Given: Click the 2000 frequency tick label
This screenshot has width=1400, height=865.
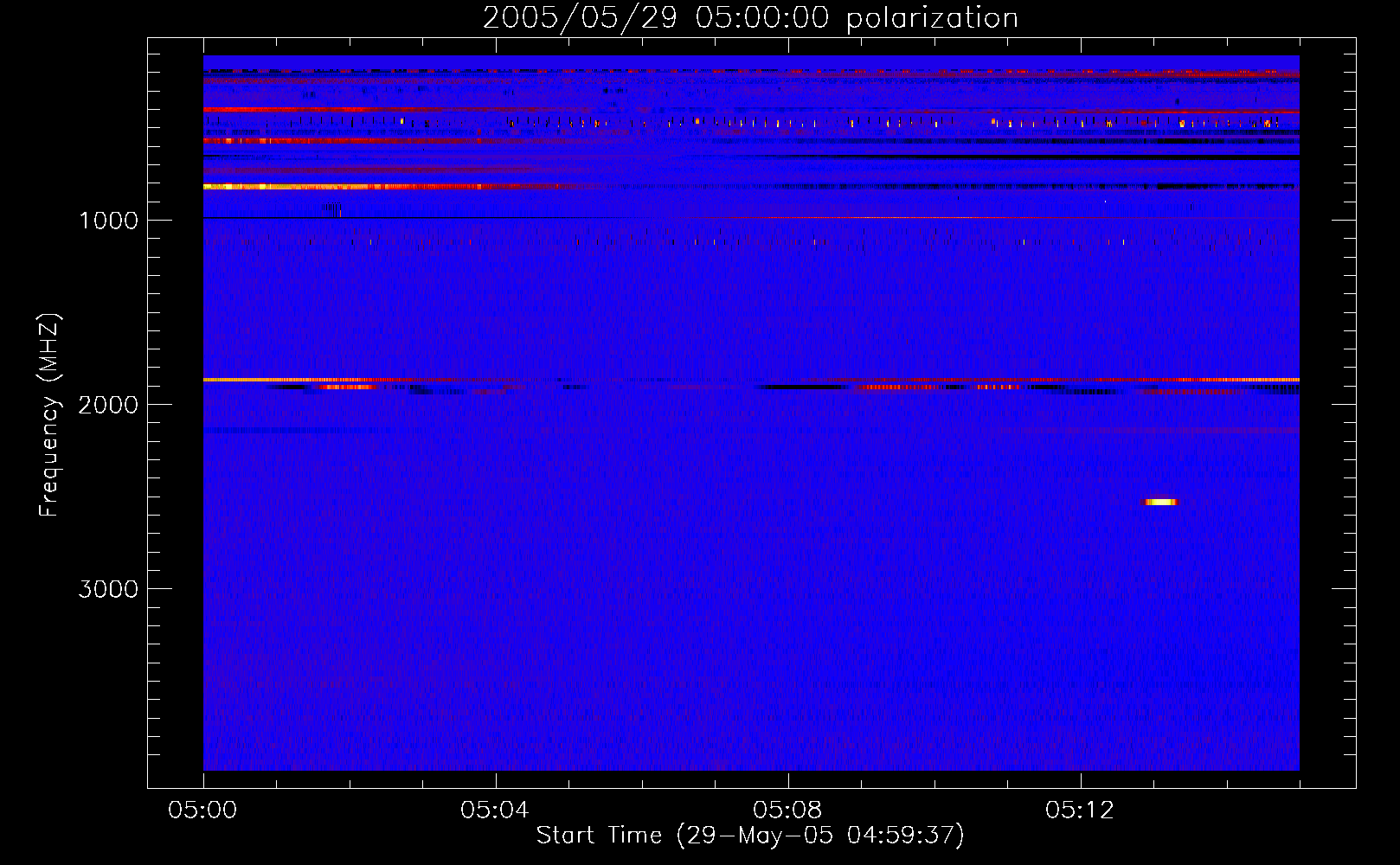Looking at the screenshot, I should coord(108,405).
